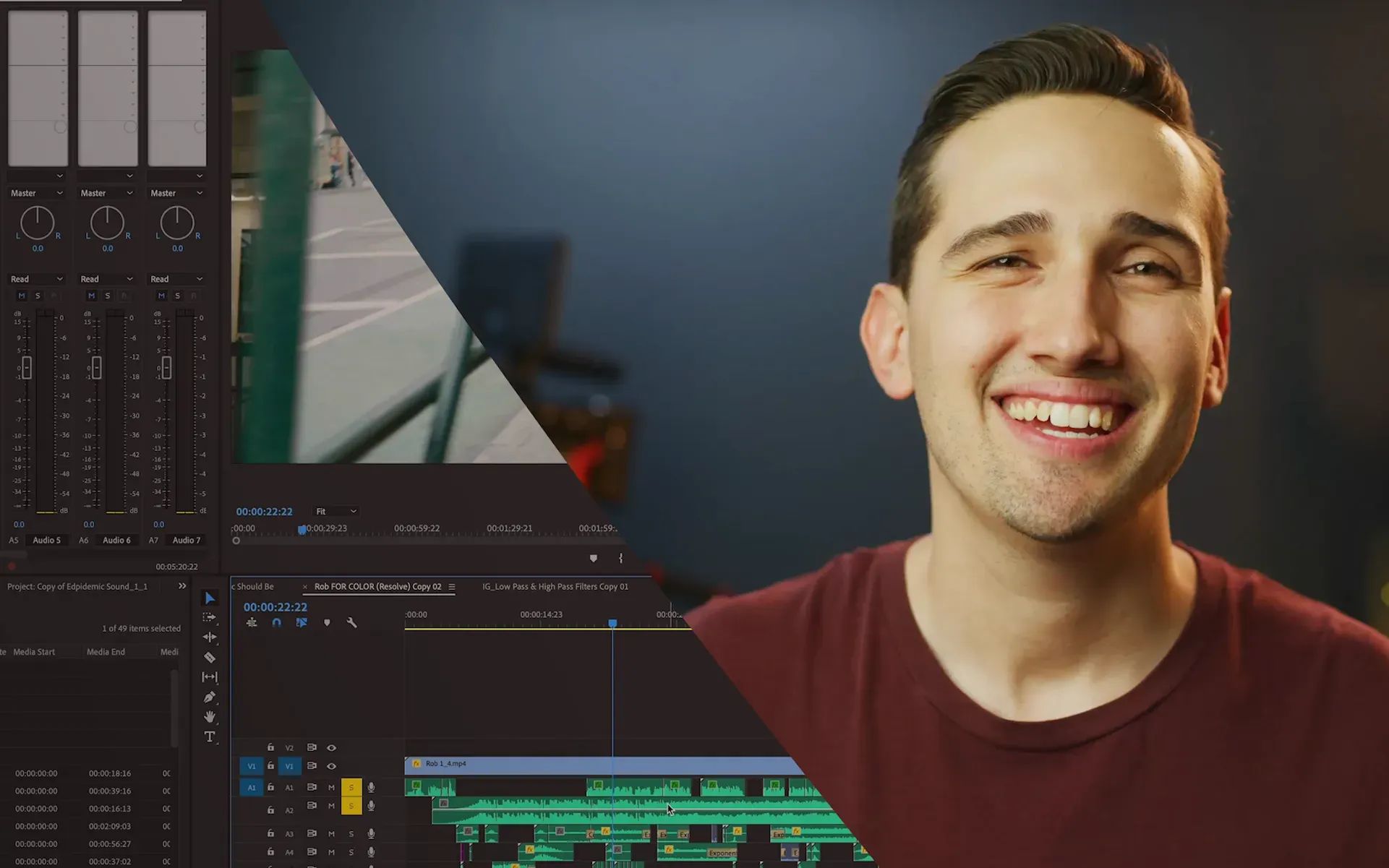Select the Type tool

210,736
